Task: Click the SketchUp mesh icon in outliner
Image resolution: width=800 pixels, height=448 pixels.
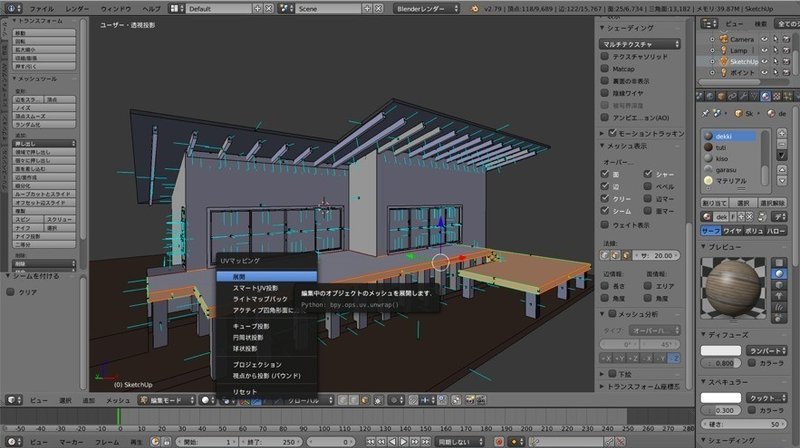Action: tap(723, 61)
